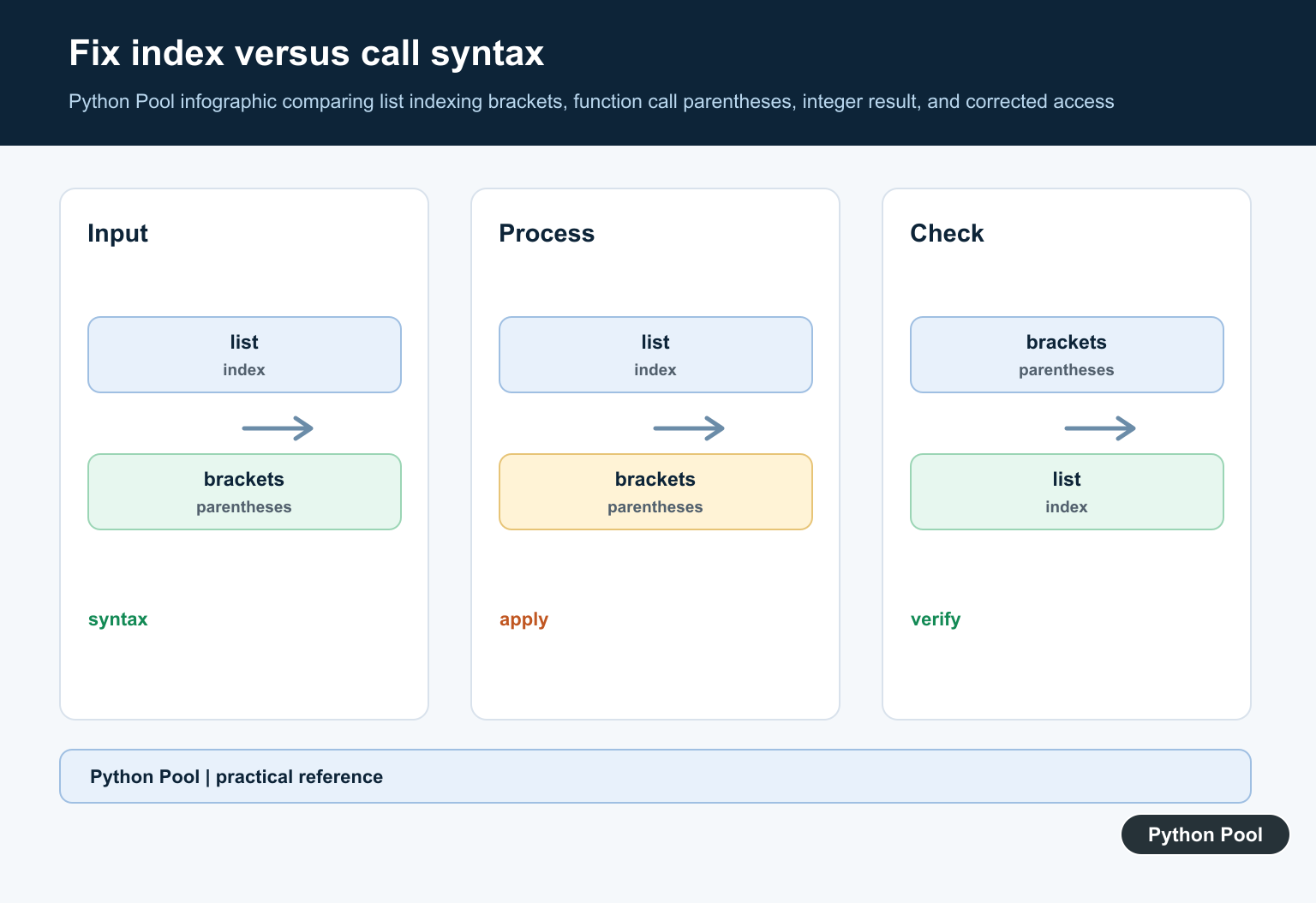The width and height of the screenshot is (1316, 903).
Task: Click the arrow icon in the Process card
Action: pyautogui.click(x=689, y=428)
